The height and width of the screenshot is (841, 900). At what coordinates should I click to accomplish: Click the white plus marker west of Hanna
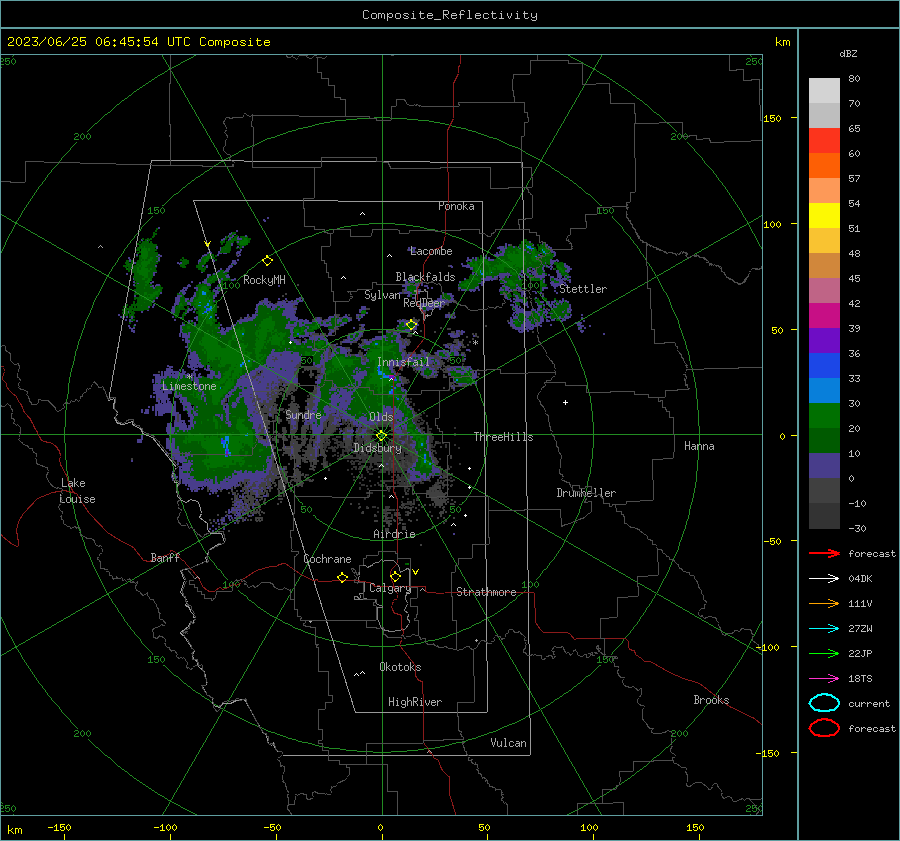(x=565, y=402)
